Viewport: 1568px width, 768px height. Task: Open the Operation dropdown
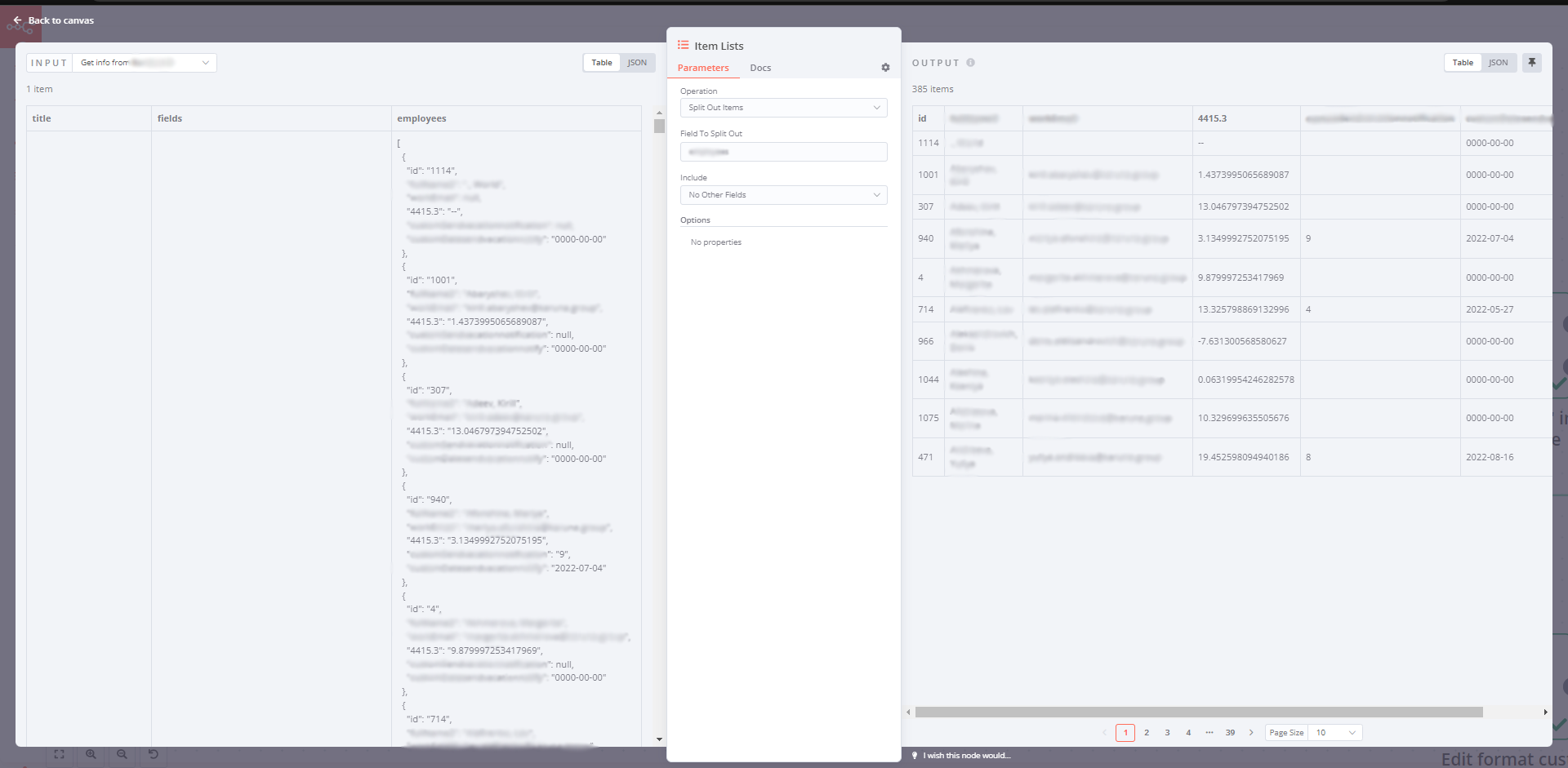pyautogui.click(x=783, y=108)
